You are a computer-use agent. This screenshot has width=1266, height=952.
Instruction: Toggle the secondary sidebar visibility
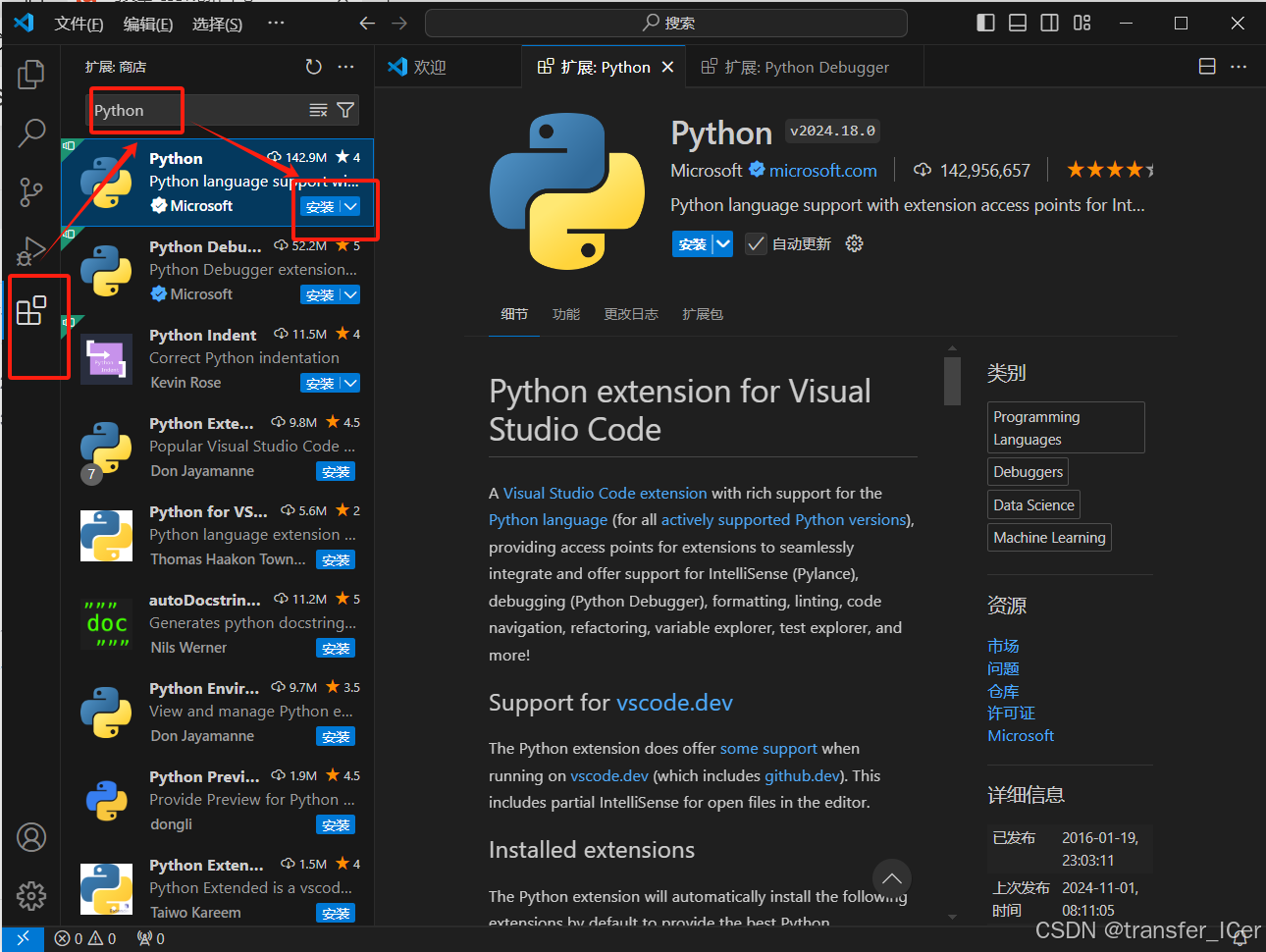[x=1049, y=23]
